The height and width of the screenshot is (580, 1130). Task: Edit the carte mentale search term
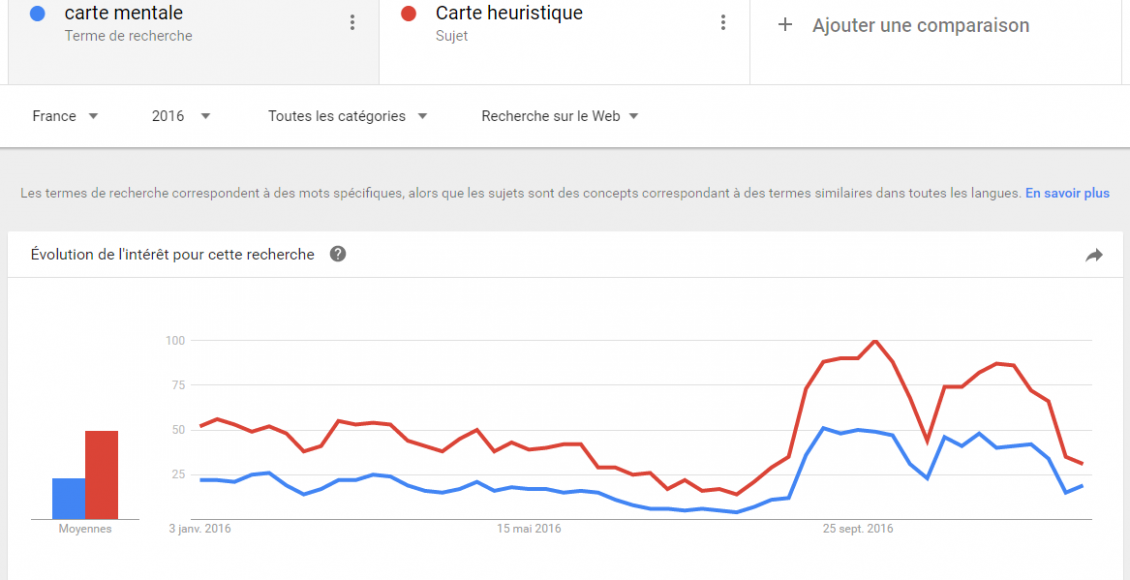click(123, 14)
